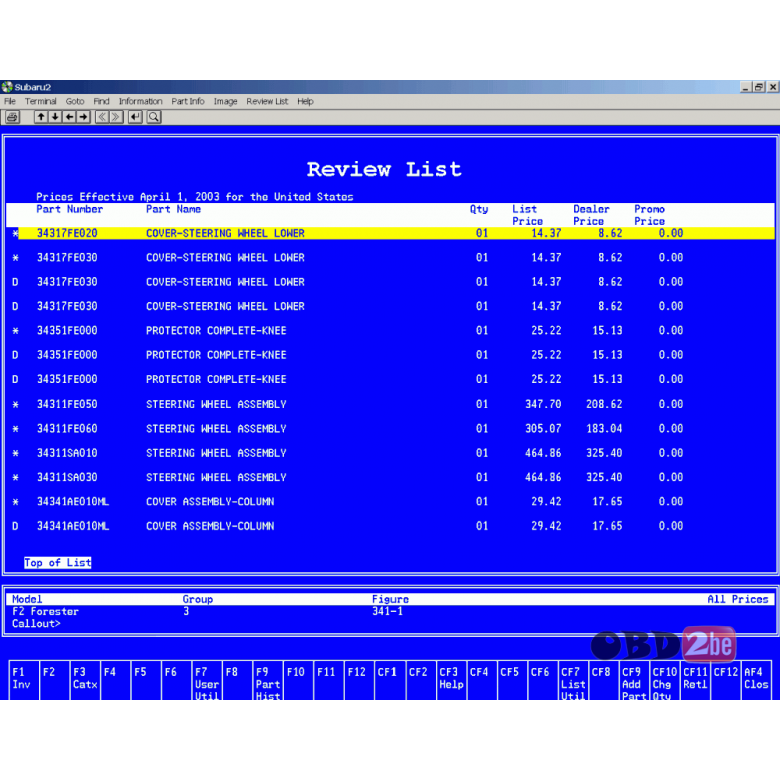Click the All Prices label

click(x=738, y=599)
